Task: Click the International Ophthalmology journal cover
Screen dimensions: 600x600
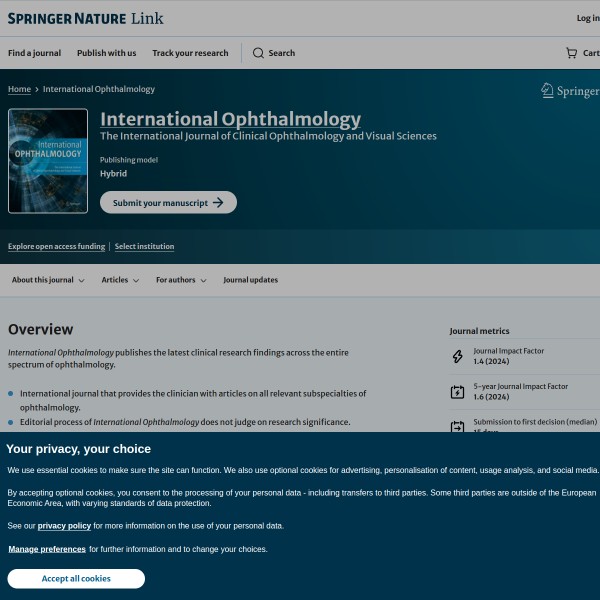Action: tap(48, 161)
